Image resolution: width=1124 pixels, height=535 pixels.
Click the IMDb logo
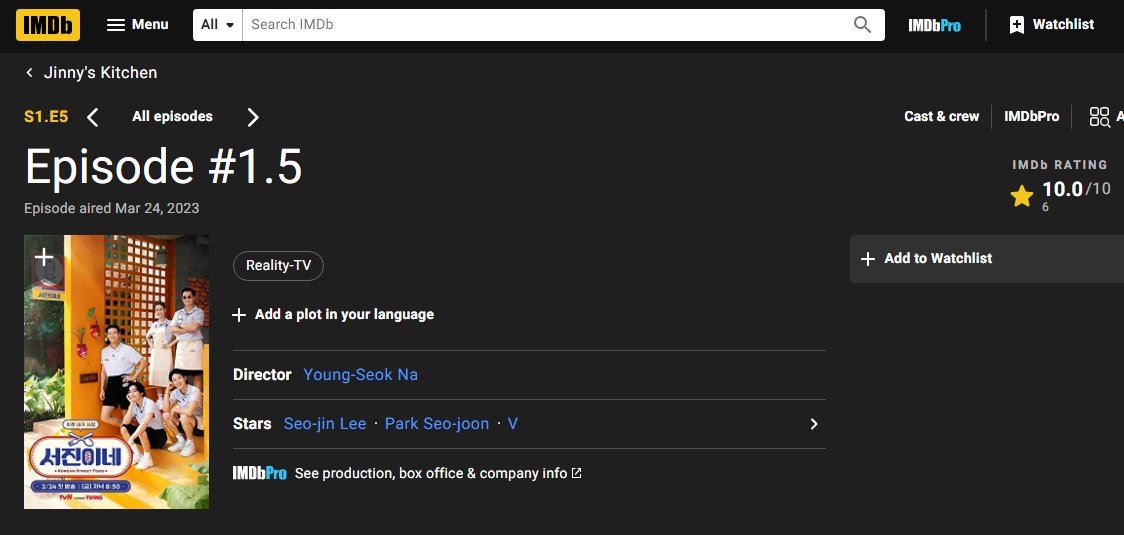tap(48, 24)
